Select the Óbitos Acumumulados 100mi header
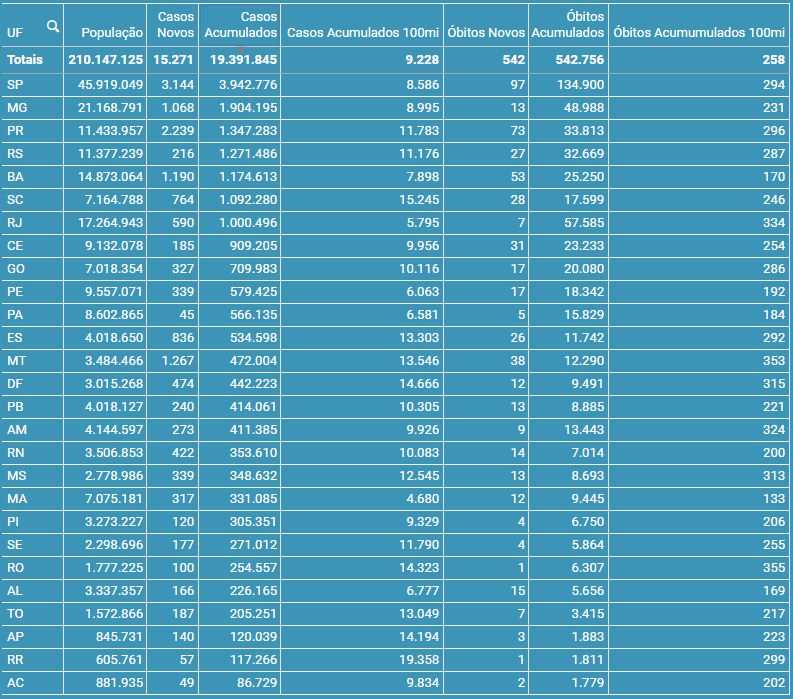Viewport: 793px width, 699px height. (x=698, y=33)
